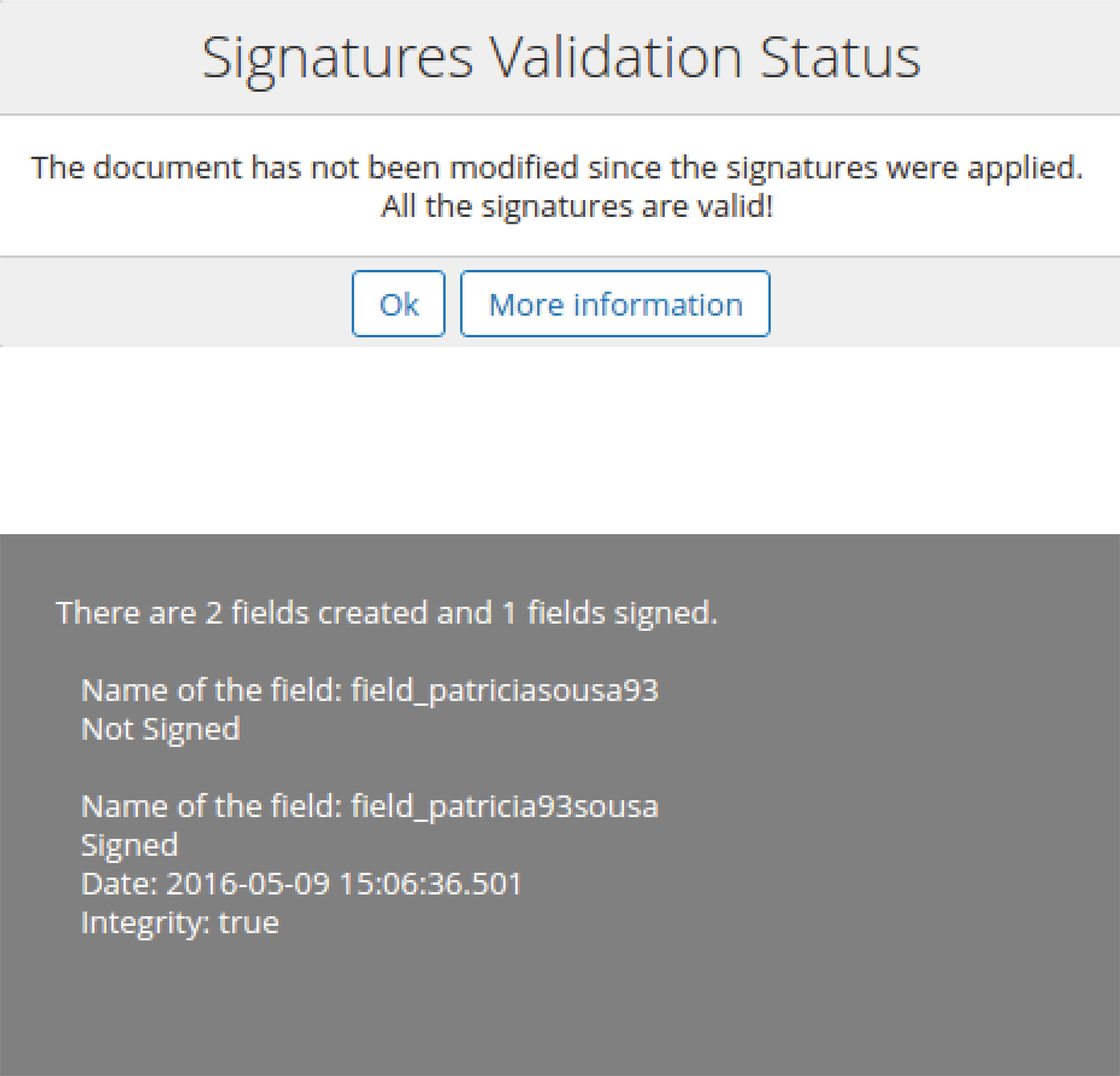
Task: Click the field_patricia93sousa field name
Action: (504, 806)
